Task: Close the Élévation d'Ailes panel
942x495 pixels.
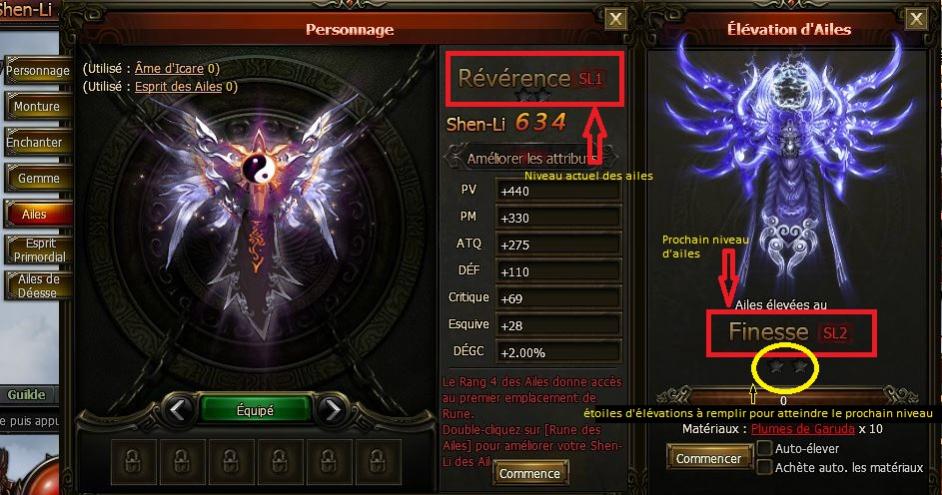Action: [x=916, y=19]
